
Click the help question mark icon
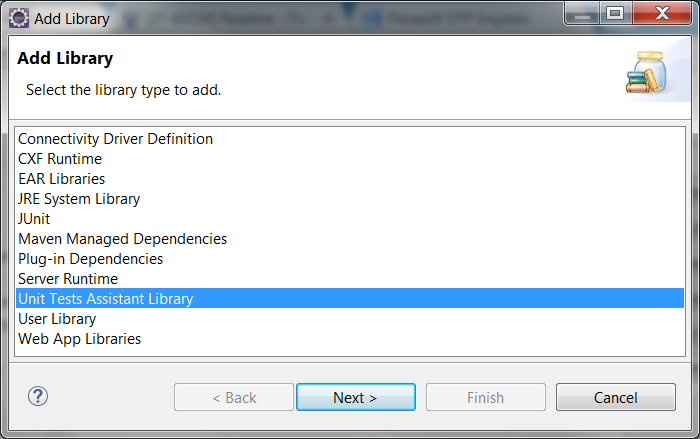(38, 396)
